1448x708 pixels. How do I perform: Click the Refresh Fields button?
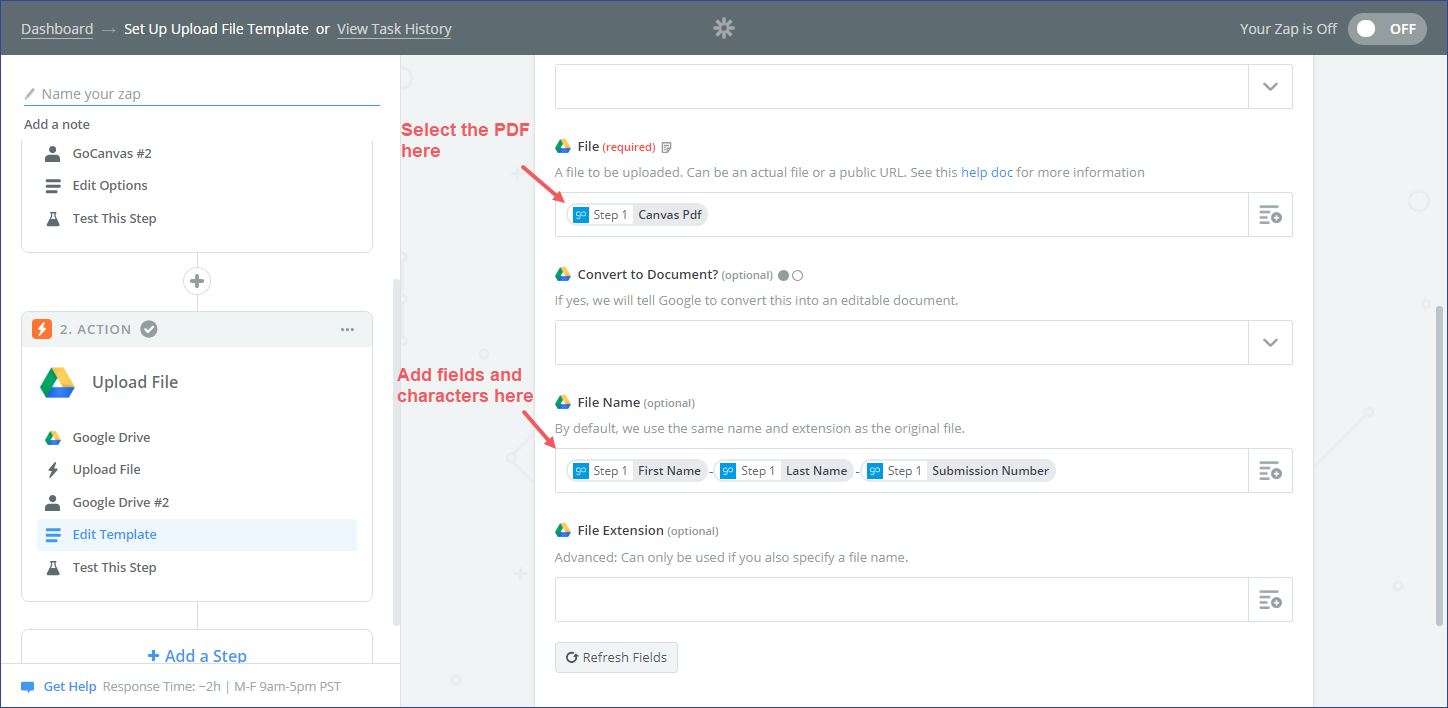[x=616, y=658]
